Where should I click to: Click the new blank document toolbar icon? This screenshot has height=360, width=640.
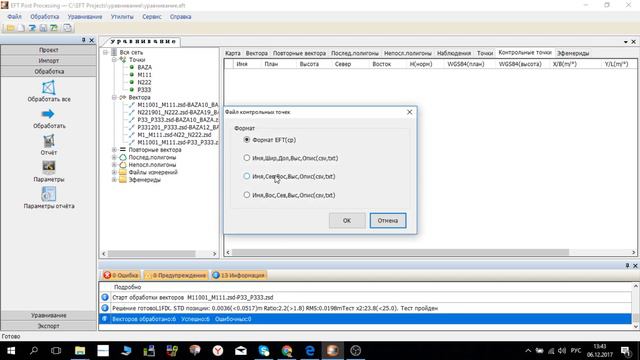[21, 28]
